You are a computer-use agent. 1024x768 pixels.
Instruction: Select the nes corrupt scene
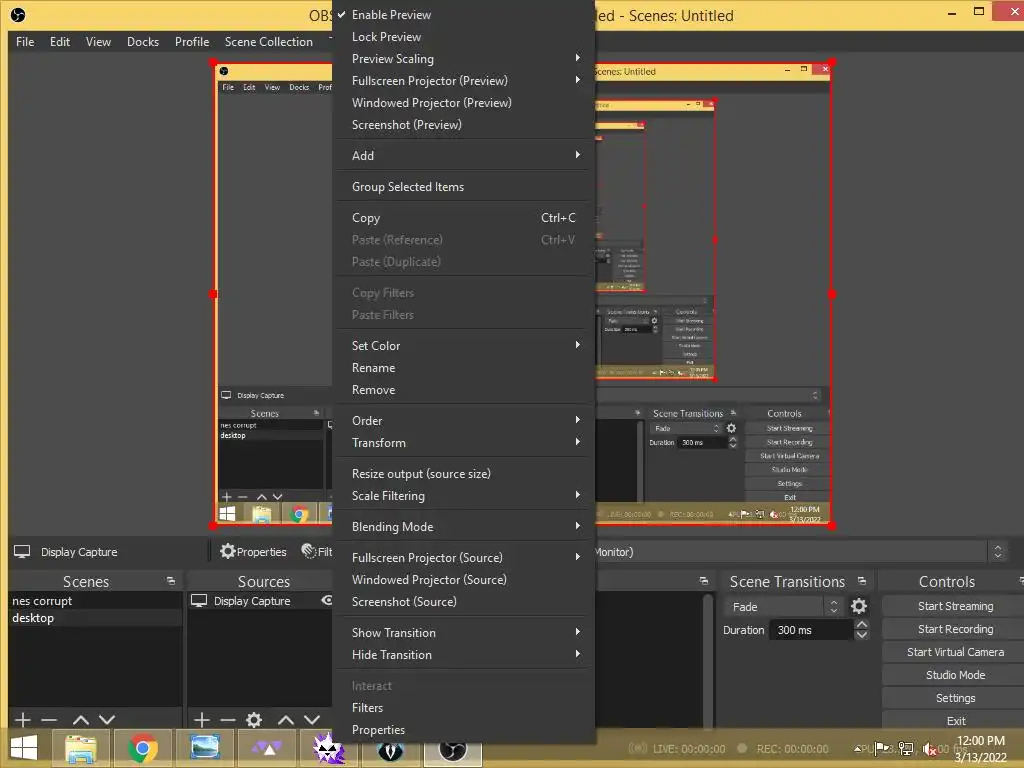pos(95,601)
